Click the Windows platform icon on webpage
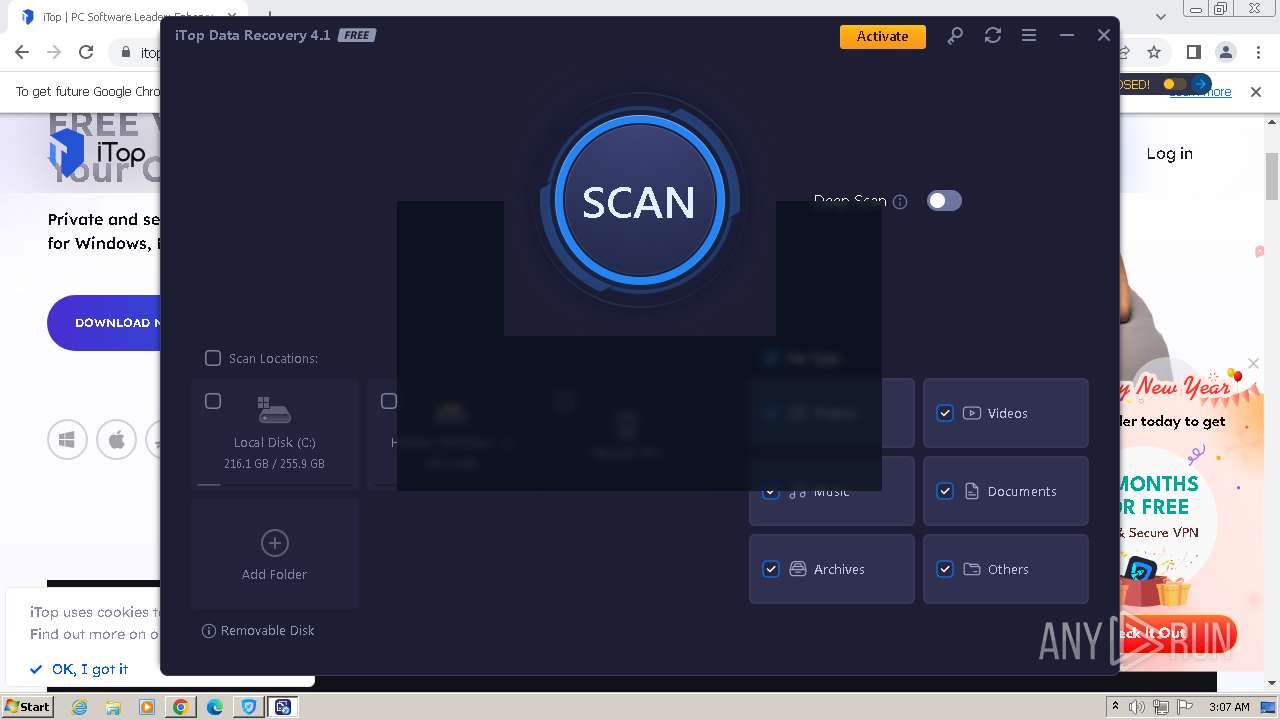Screen dimensions: 1280x720 (x=68, y=439)
